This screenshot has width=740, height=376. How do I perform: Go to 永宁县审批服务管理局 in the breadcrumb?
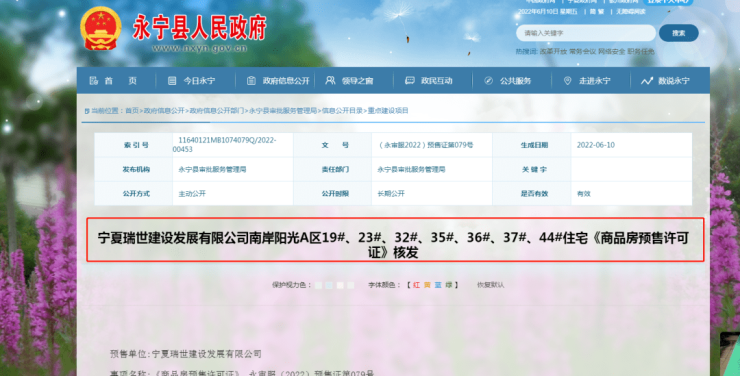pos(283,111)
